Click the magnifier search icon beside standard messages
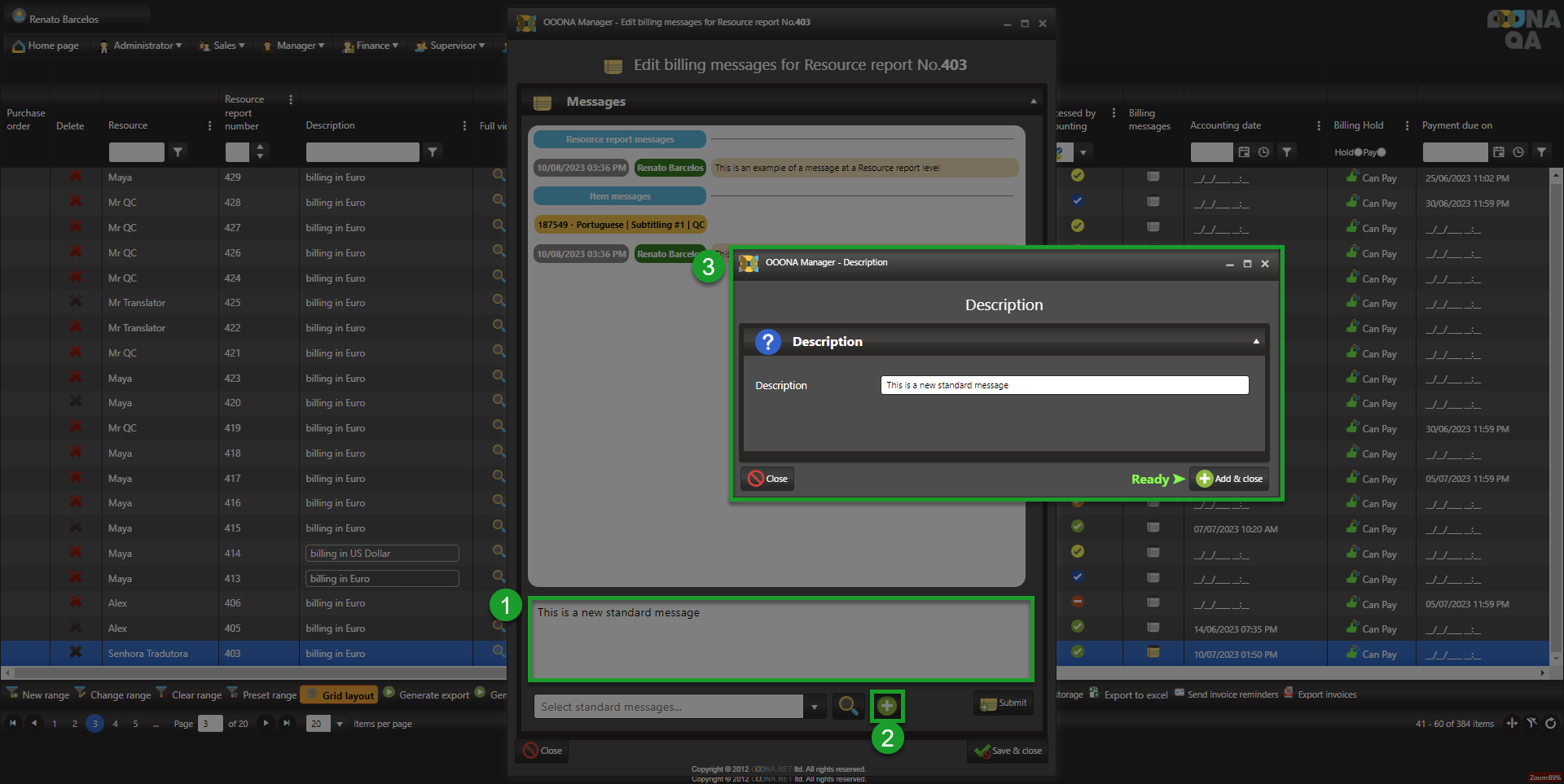The image size is (1564, 784). pyautogui.click(x=848, y=706)
